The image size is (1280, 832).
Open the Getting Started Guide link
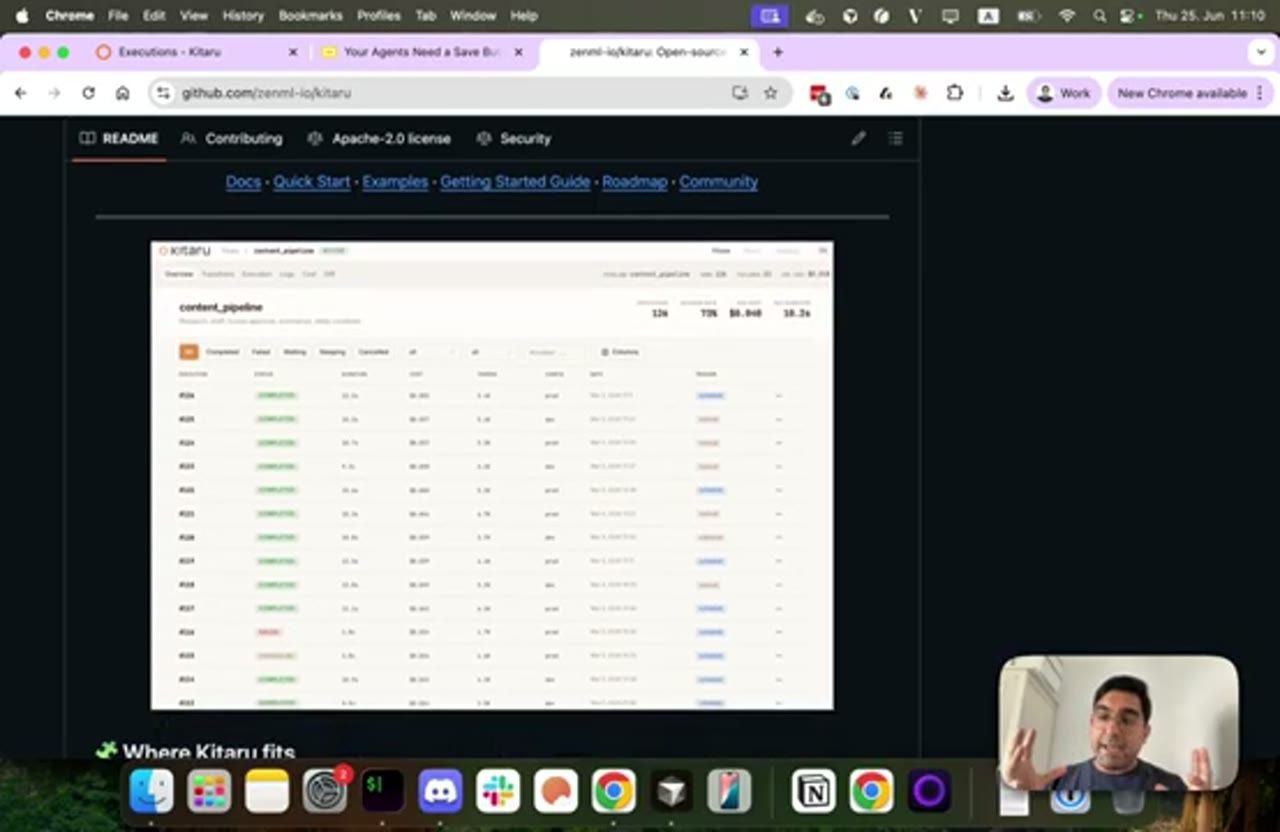coord(515,182)
